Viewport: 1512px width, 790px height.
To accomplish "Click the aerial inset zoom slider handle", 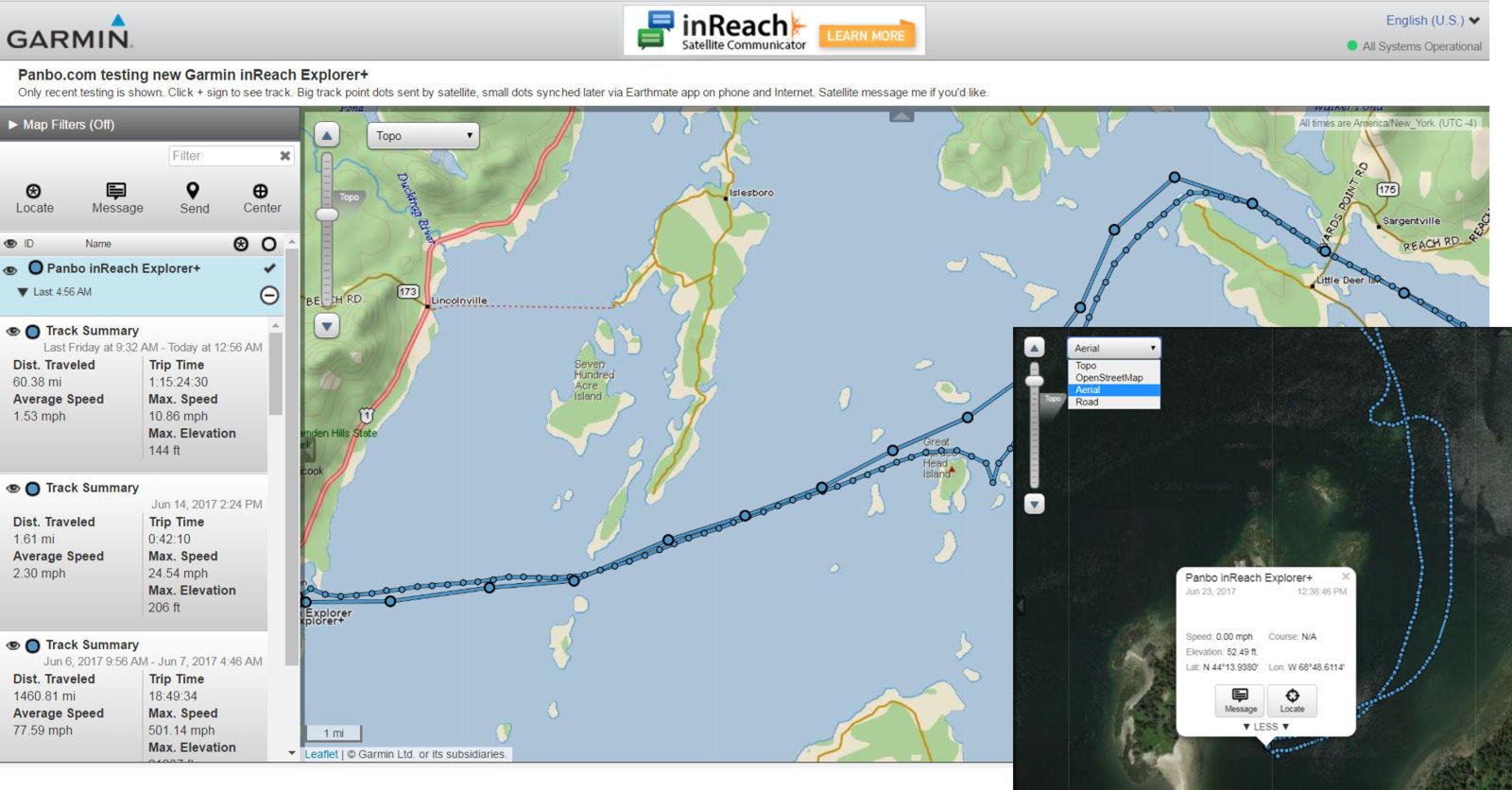I will (x=1035, y=381).
